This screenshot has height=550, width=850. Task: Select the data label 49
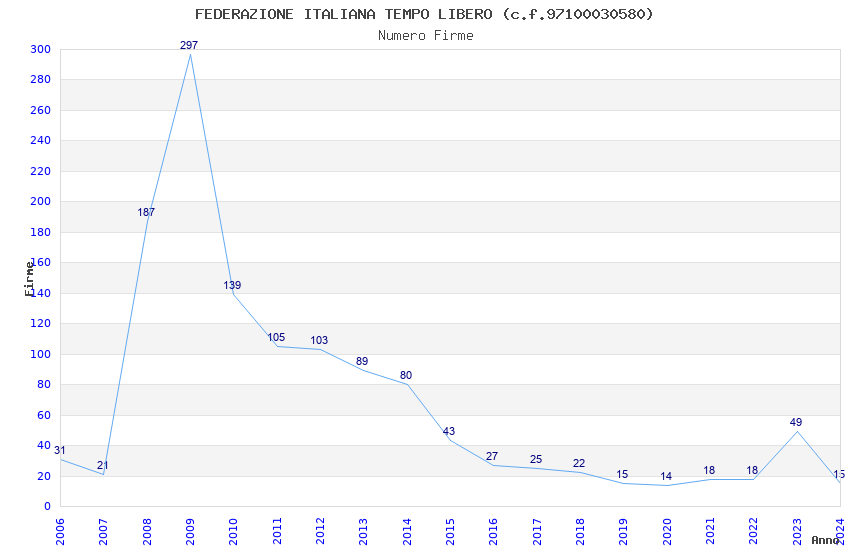tap(796, 422)
